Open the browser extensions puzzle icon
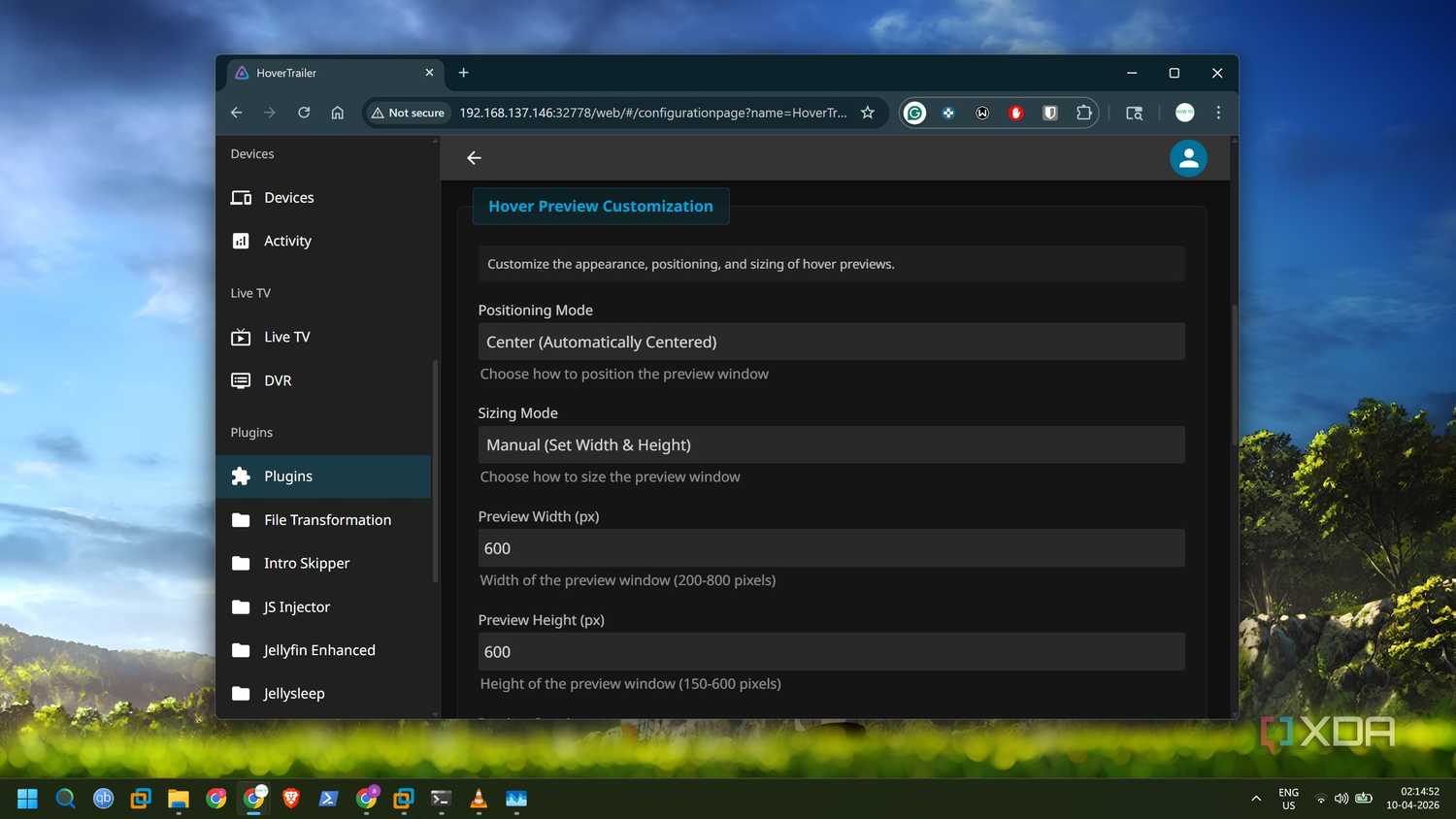The image size is (1456, 819). pos(1084,113)
